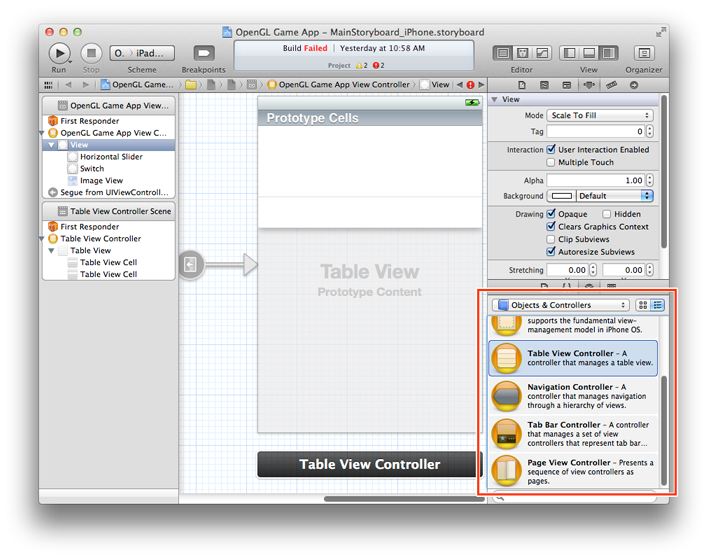Open the Scheme selector in the toolbar
This screenshot has width=708, height=559.
[142, 52]
